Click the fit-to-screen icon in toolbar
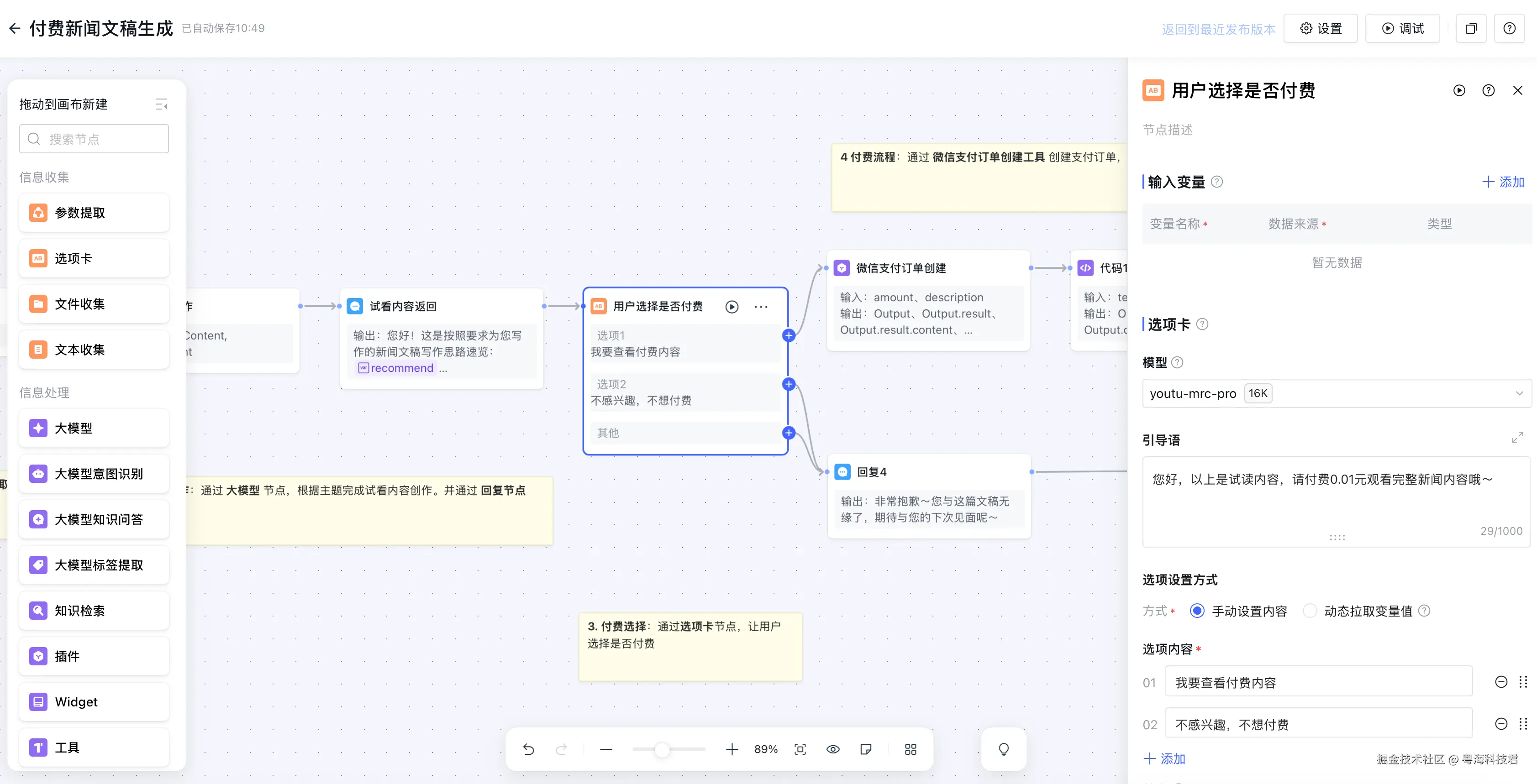The width and height of the screenshot is (1537, 784). pyautogui.click(x=800, y=749)
